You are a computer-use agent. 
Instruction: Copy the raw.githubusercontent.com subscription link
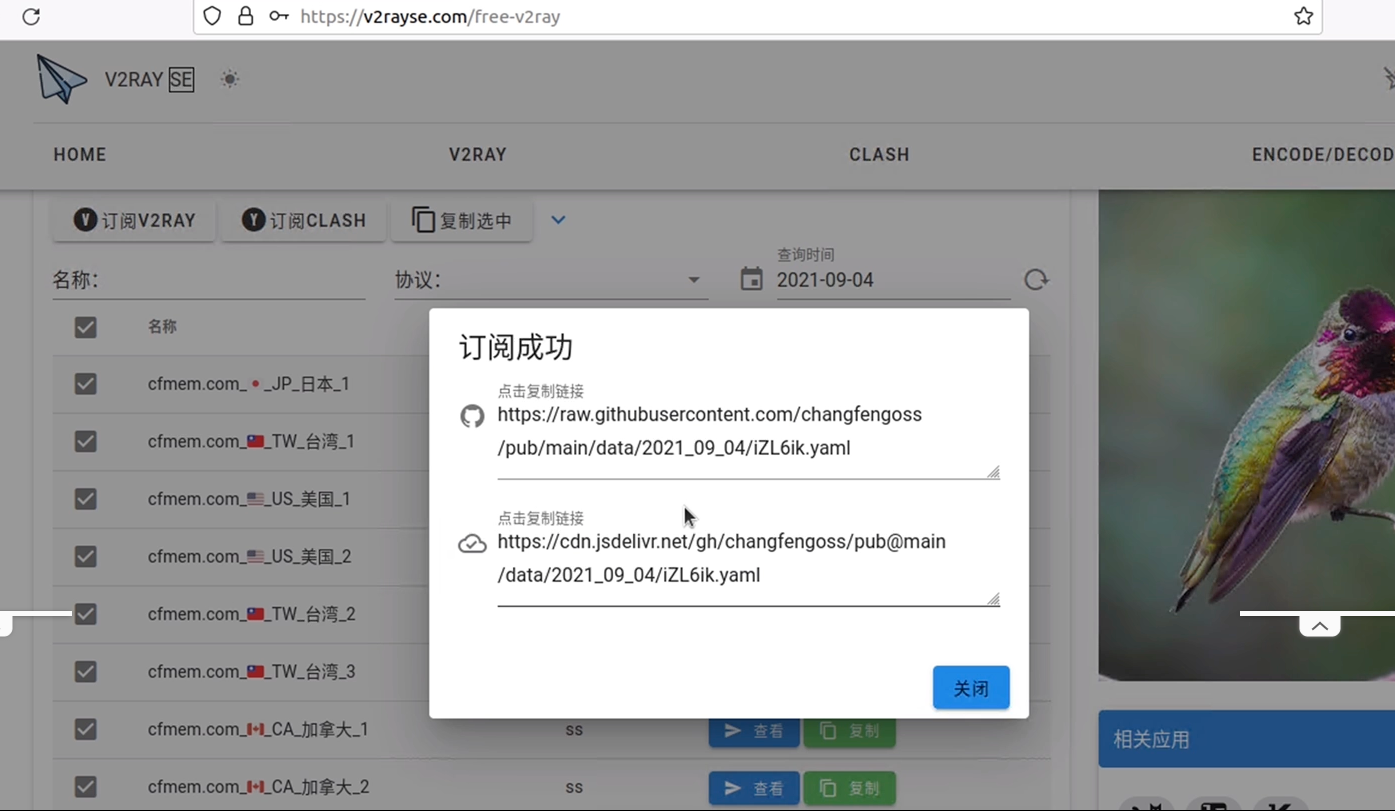pos(748,431)
